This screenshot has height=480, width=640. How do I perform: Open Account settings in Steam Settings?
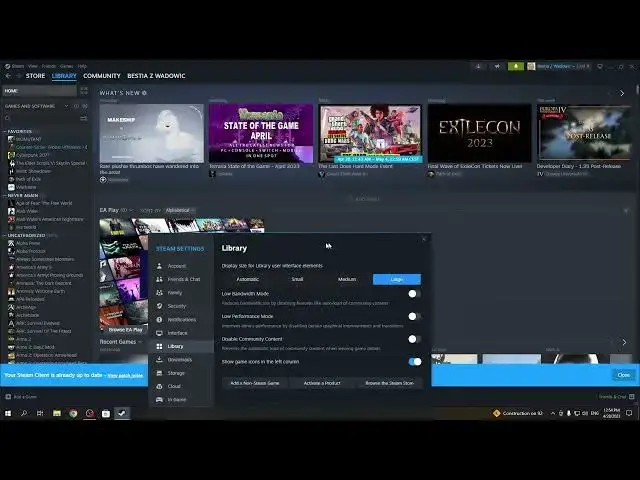[181, 266]
